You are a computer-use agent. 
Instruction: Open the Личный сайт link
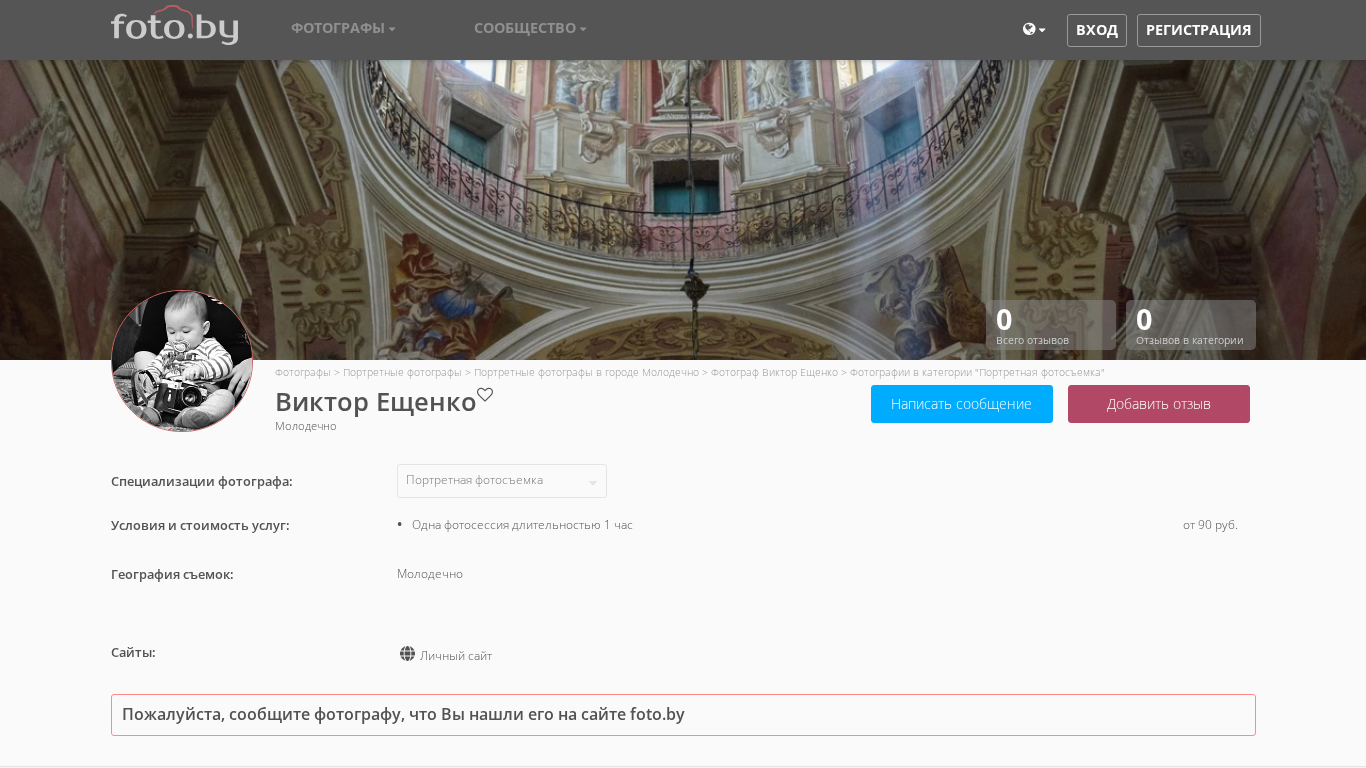click(456, 656)
